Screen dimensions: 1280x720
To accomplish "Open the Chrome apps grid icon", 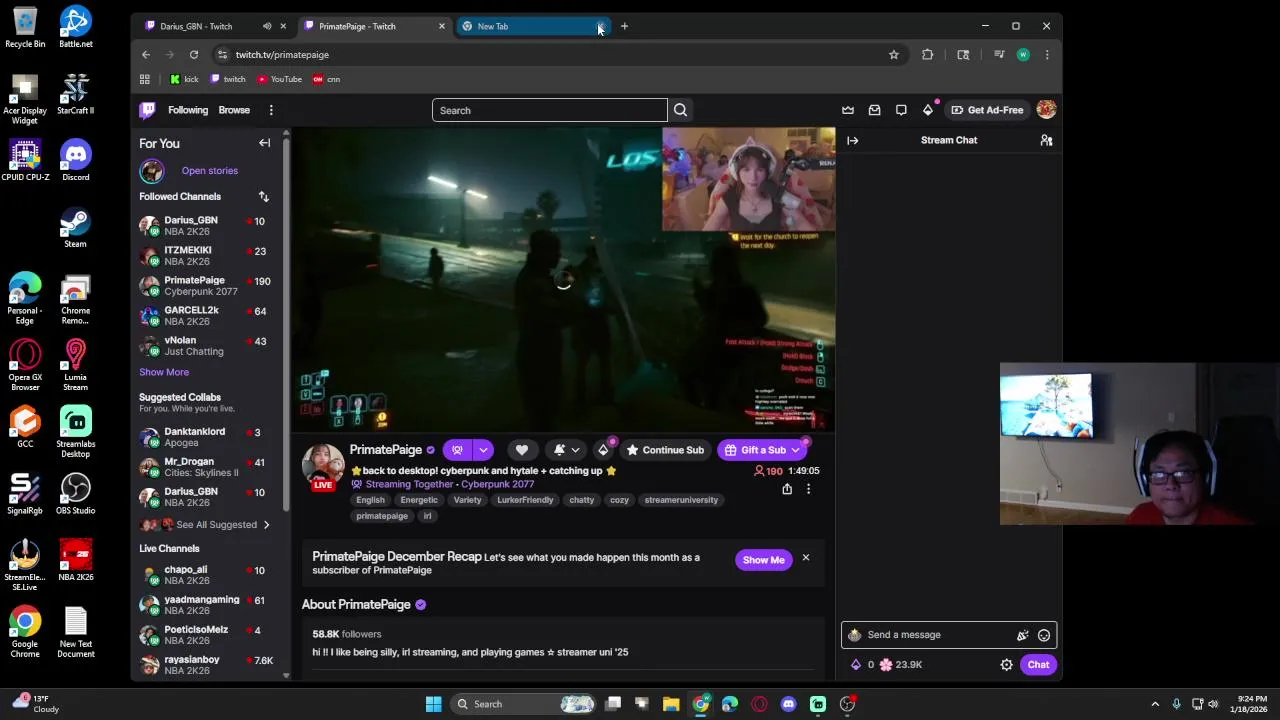I will (x=145, y=79).
